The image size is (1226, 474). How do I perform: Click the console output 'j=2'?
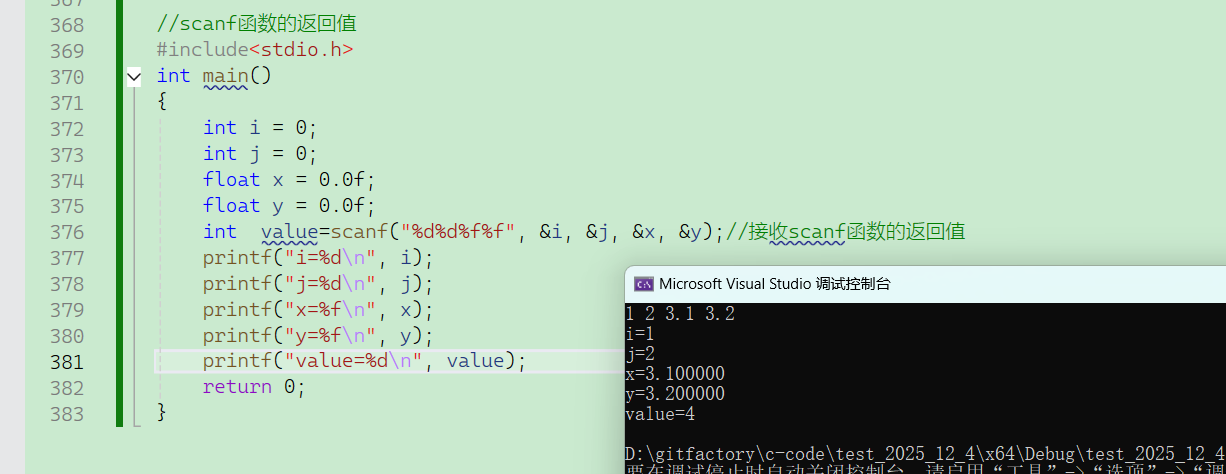[x=640, y=354]
